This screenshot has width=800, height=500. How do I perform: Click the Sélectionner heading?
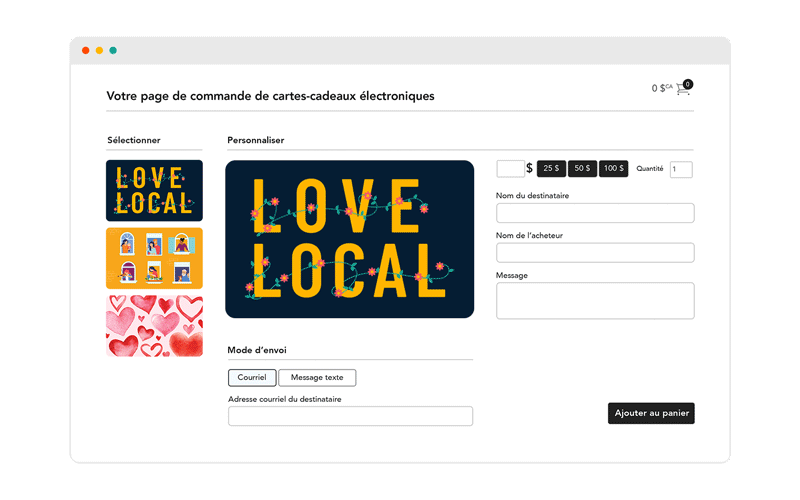[134, 140]
